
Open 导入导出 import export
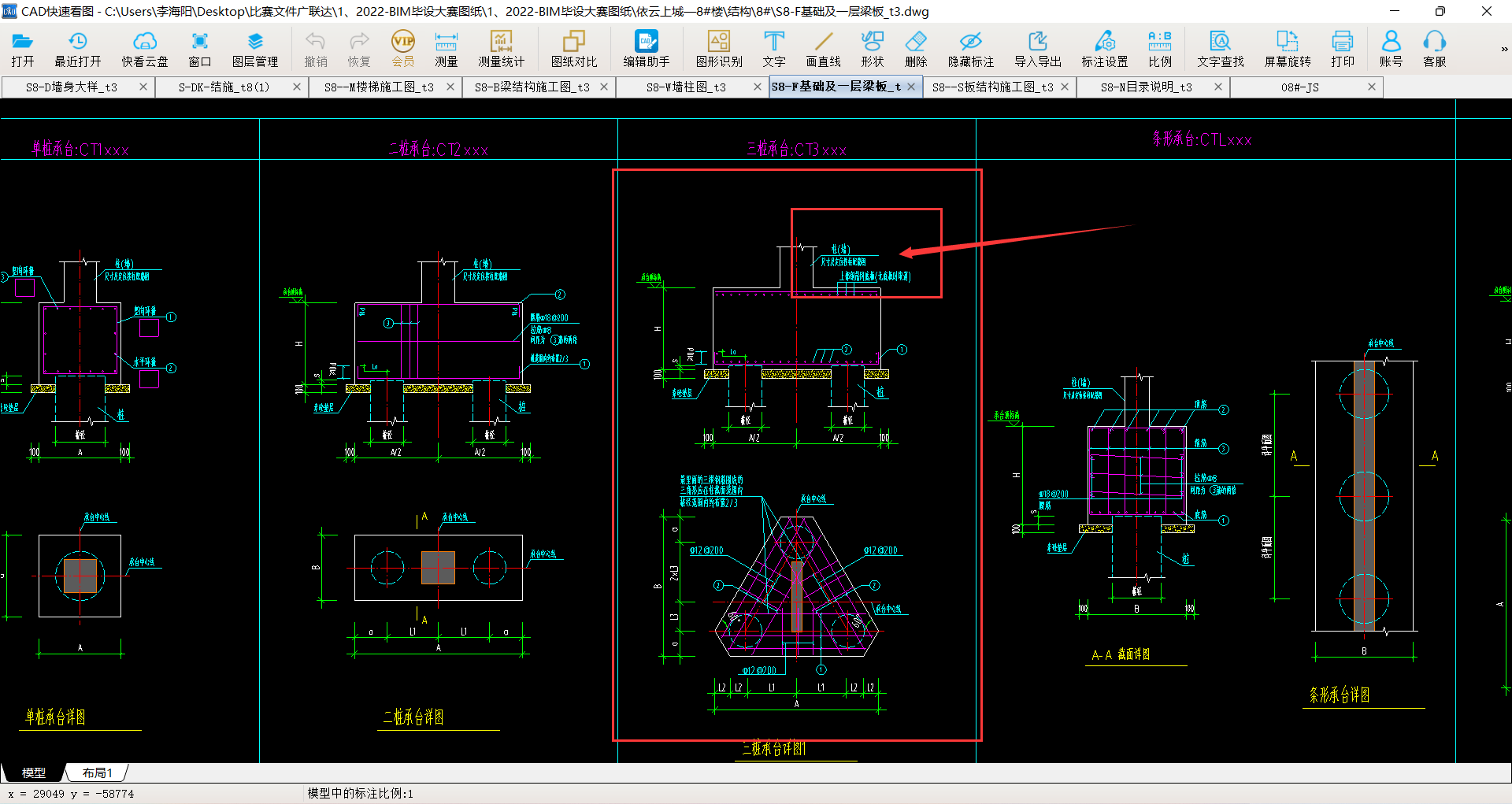point(1038,49)
